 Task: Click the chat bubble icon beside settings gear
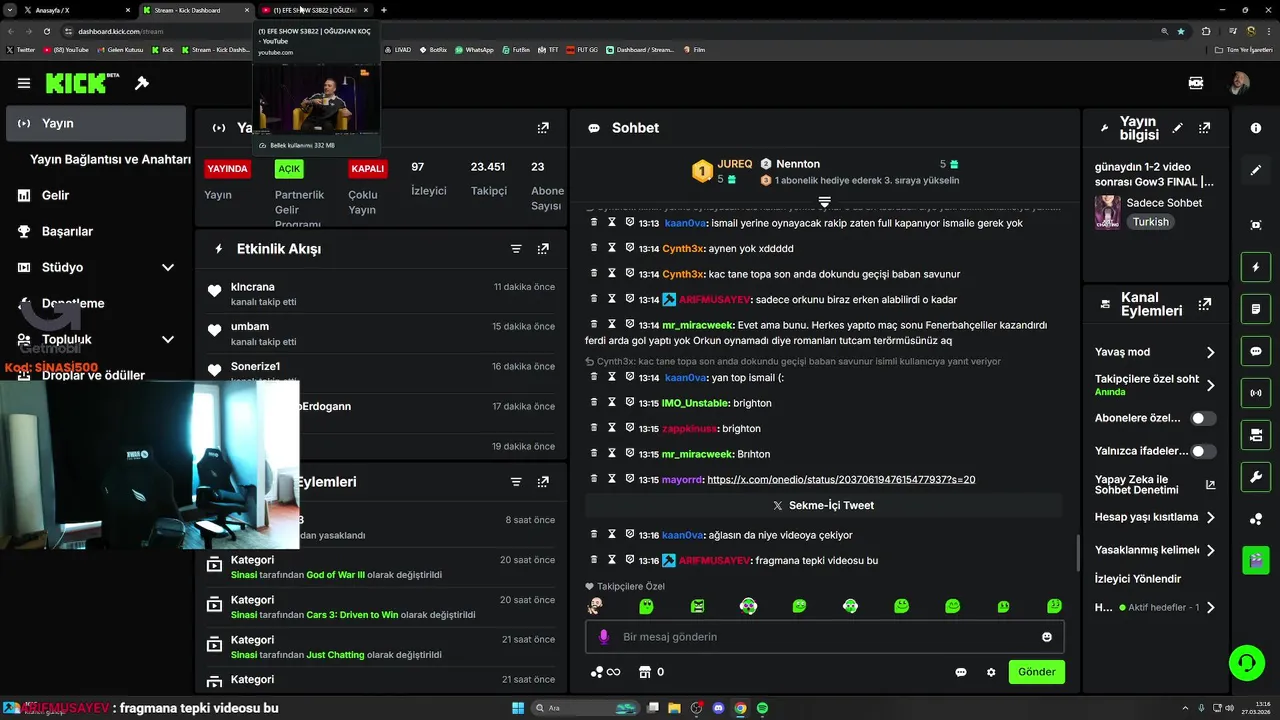click(x=961, y=672)
